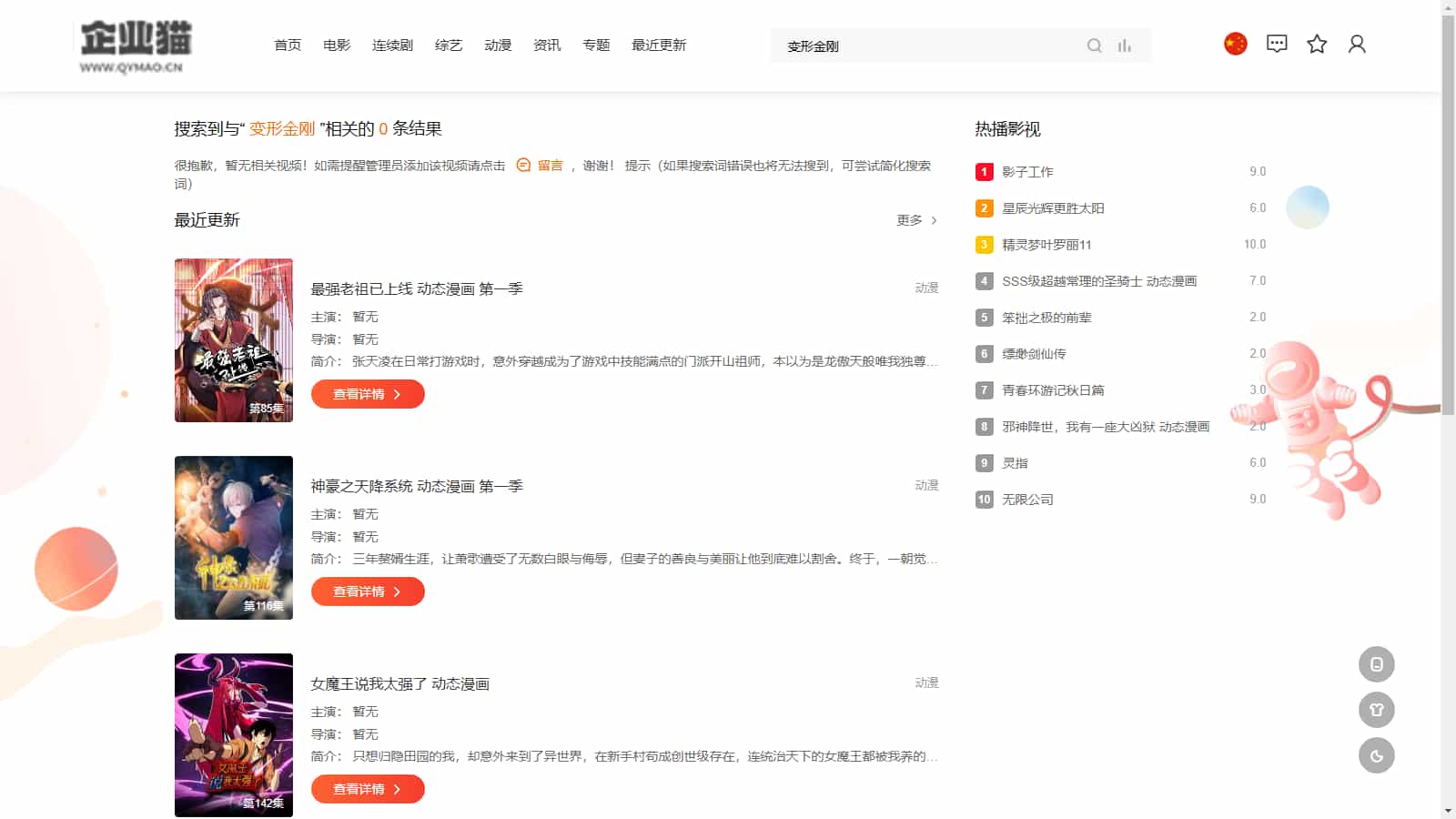Click the search magnifier icon
The width and height of the screenshot is (1456, 819).
point(1094,45)
